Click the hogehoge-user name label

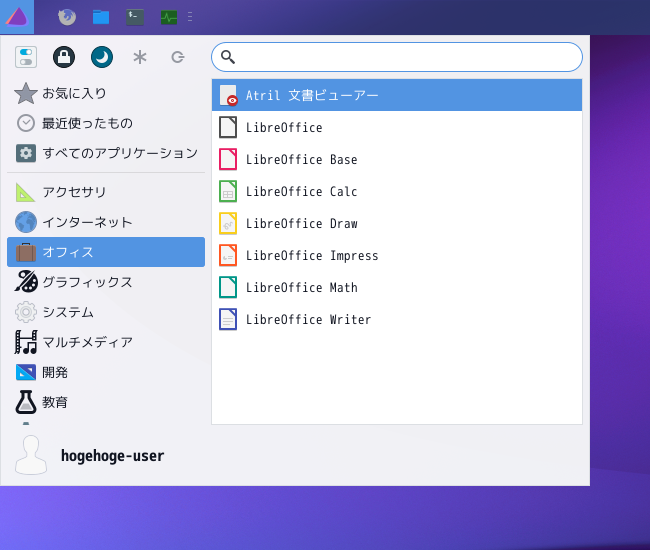112,456
